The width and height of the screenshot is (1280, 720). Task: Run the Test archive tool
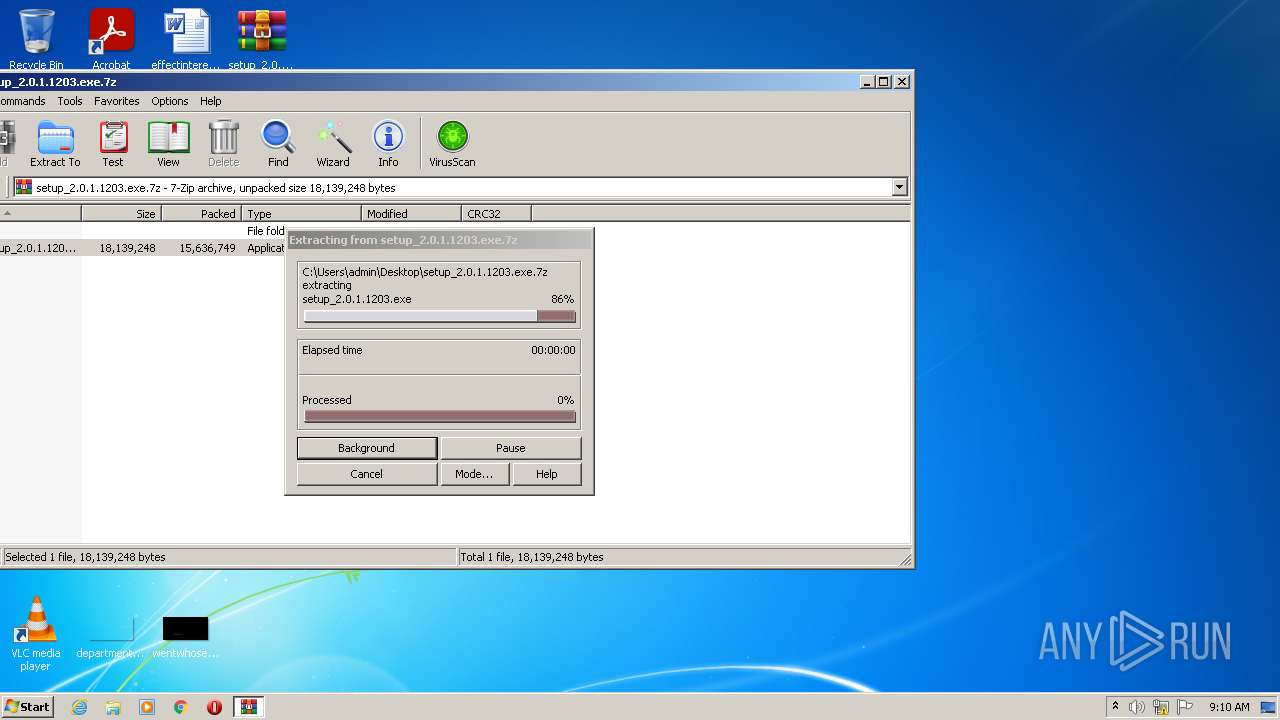coord(113,145)
